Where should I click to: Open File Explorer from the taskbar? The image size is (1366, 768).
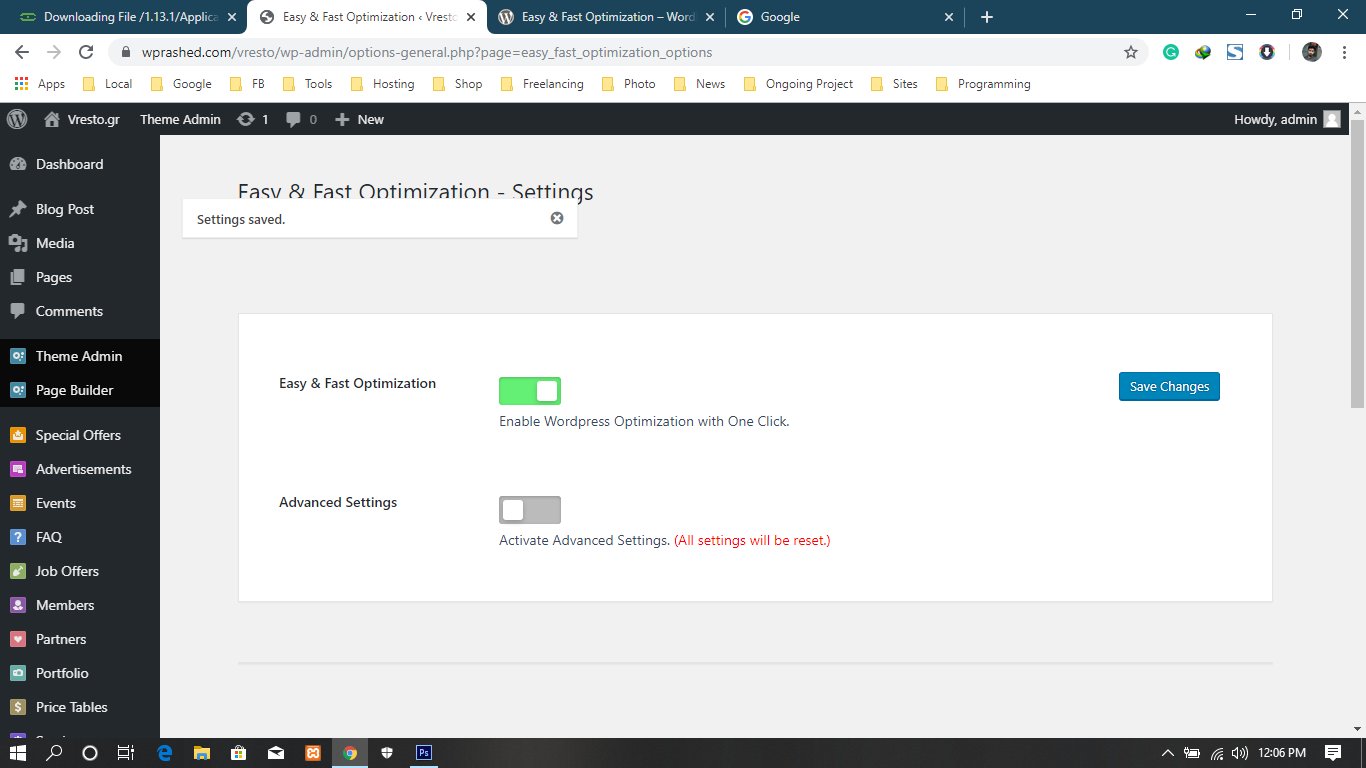coord(201,753)
